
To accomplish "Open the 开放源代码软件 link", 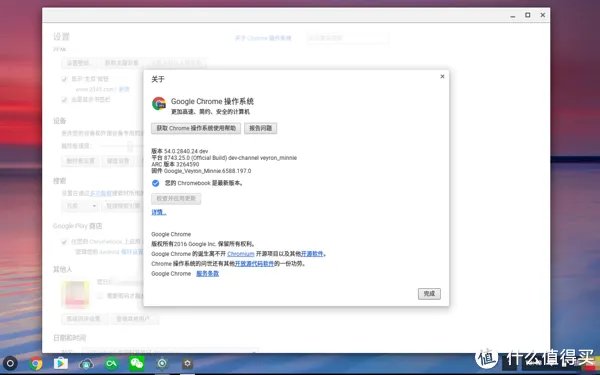I will click(254, 264).
